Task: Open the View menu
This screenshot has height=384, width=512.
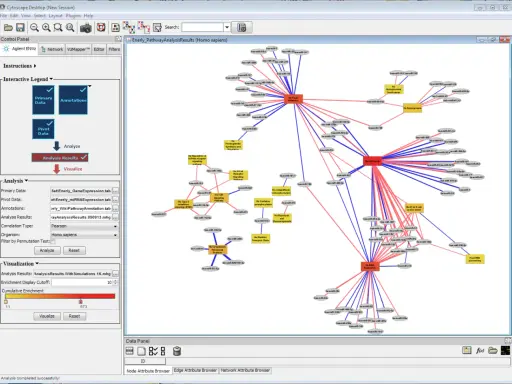Action: coord(26,16)
